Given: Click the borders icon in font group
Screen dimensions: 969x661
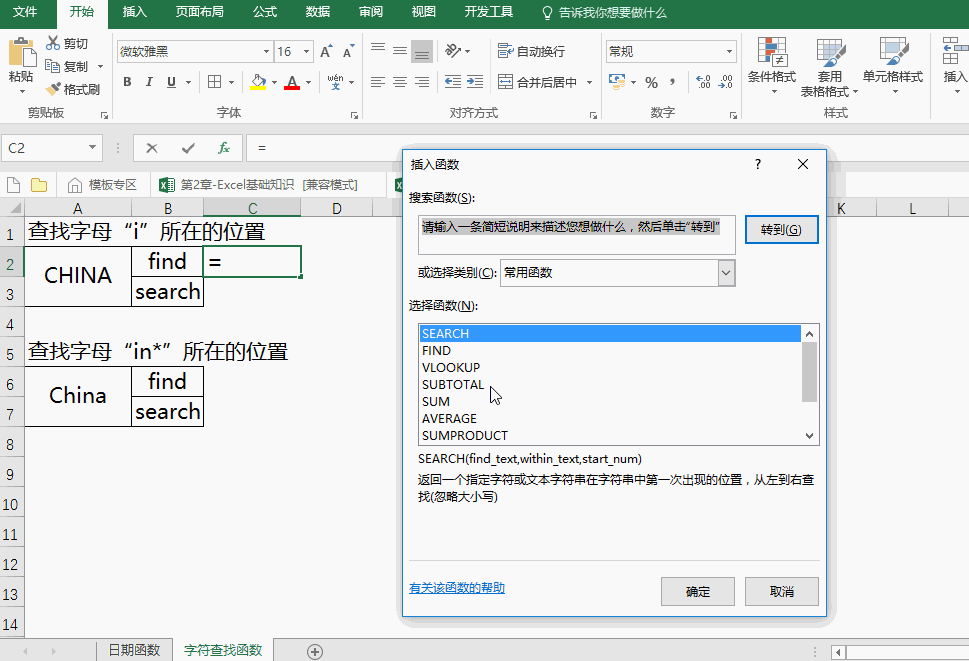Looking at the screenshot, I should click(214, 82).
